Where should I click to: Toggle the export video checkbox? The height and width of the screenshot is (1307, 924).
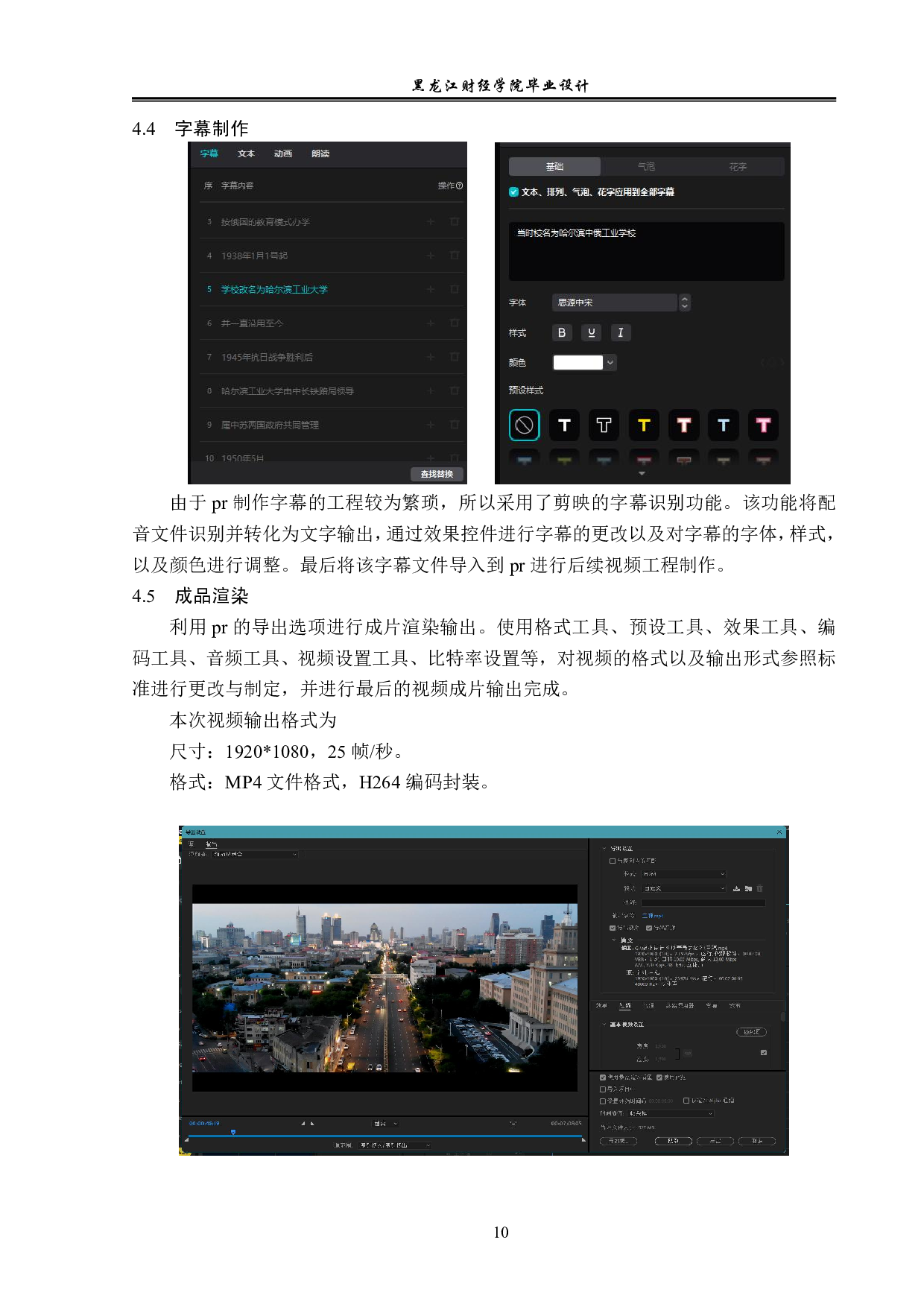pos(613,928)
